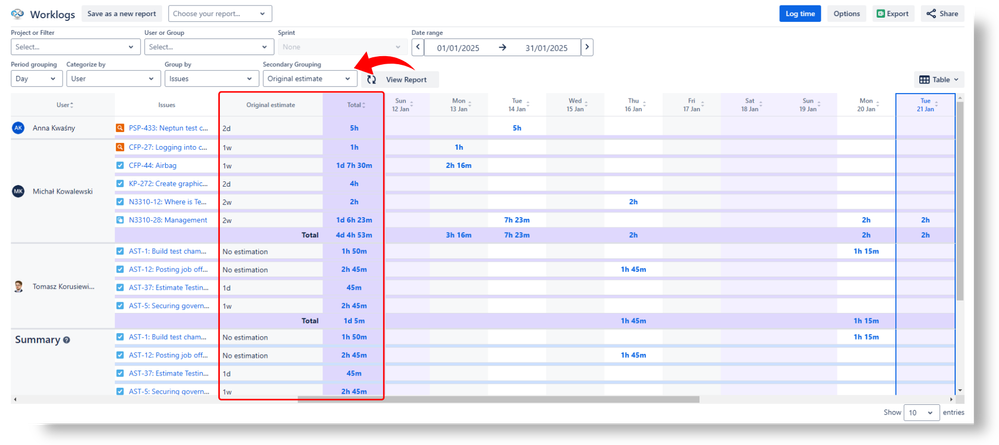Click the Worklogs app logo icon
The height and width of the screenshot is (445, 999).
pos(17,13)
